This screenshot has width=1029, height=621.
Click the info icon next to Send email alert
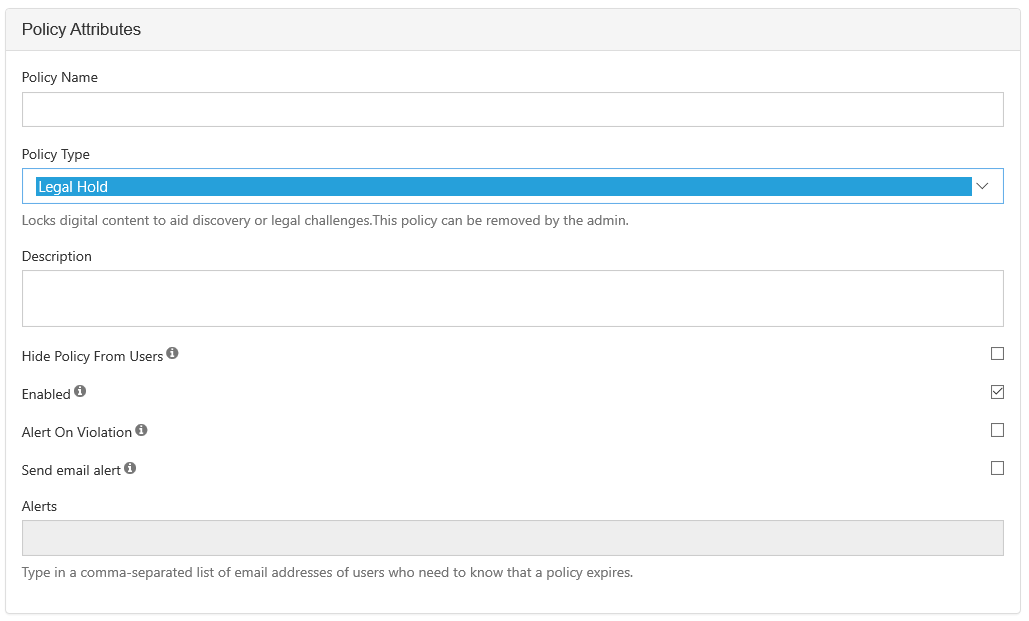click(x=129, y=466)
